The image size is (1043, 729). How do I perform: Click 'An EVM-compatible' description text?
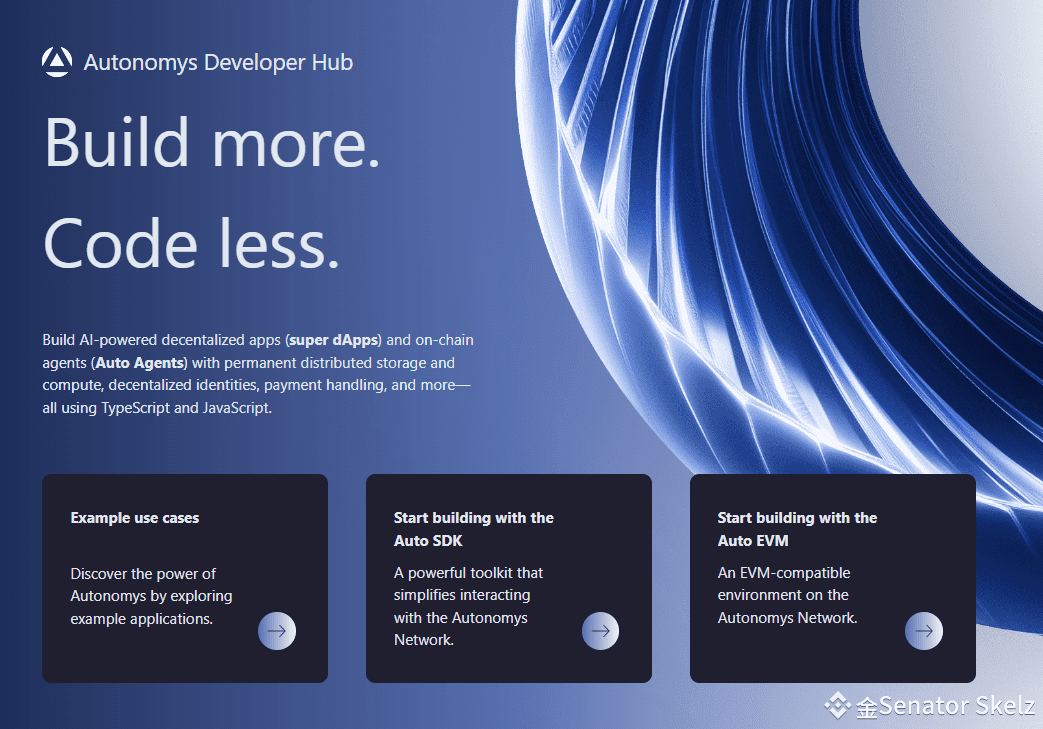click(x=784, y=573)
